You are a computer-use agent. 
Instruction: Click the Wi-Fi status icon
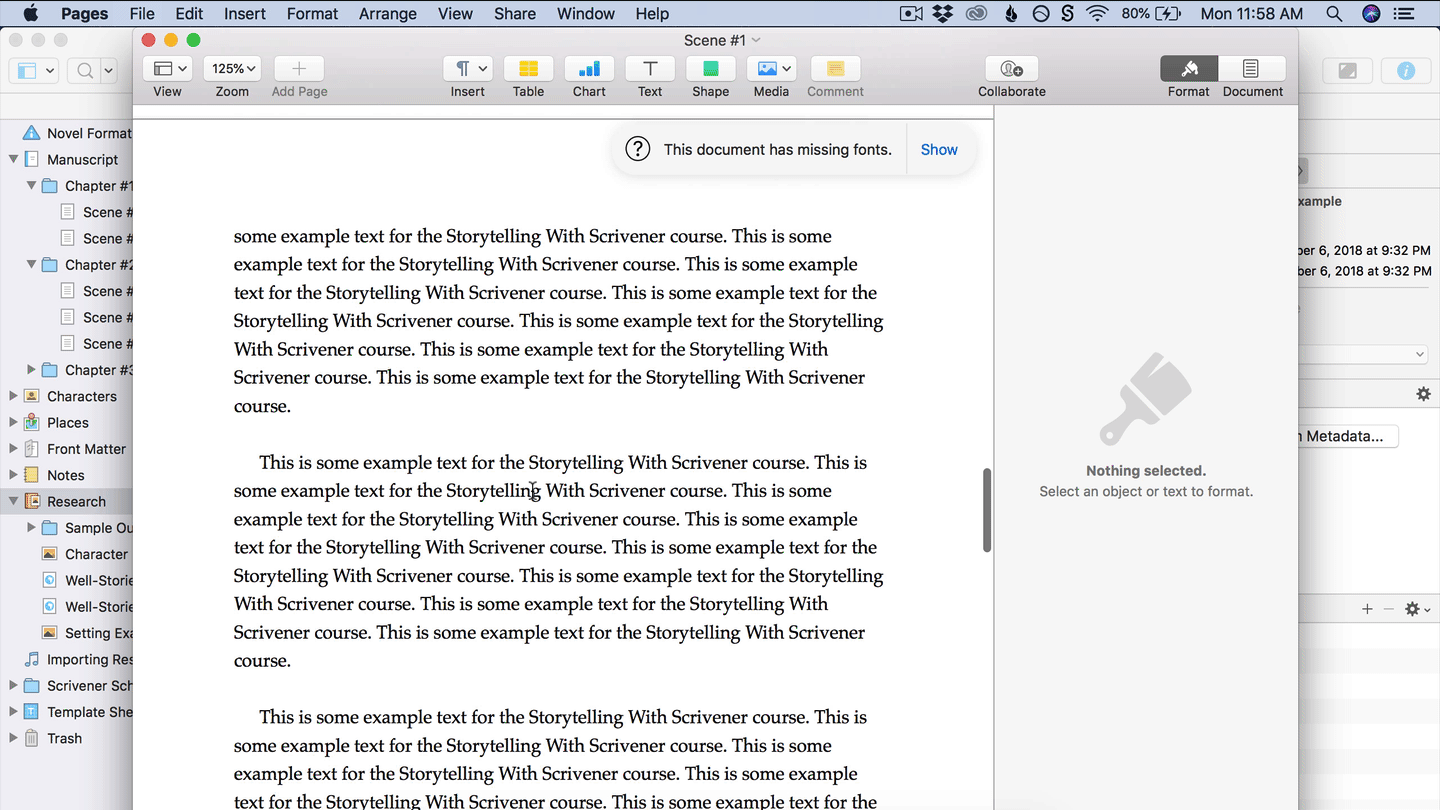point(1098,14)
